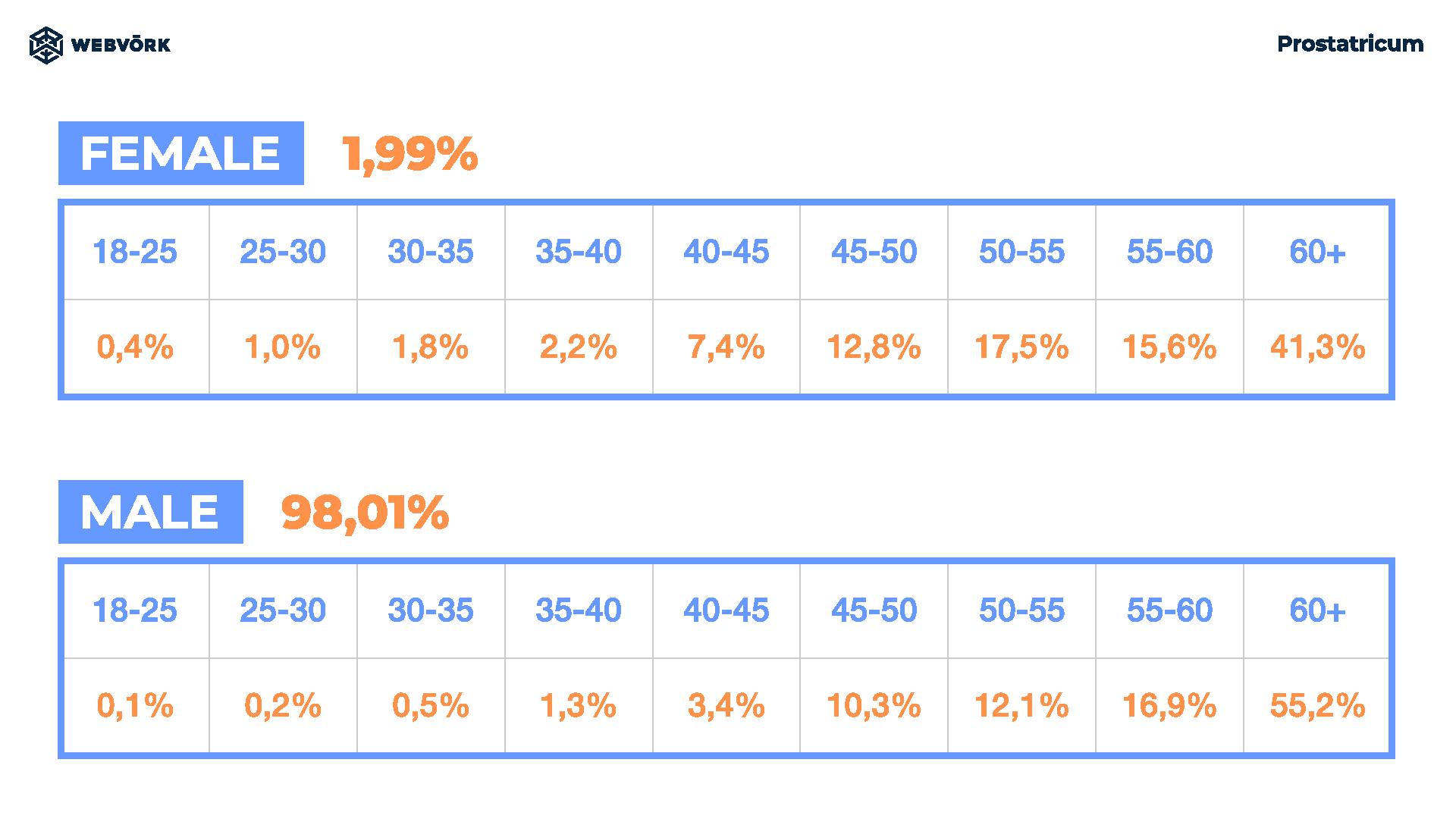The width and height of the screenshot is (1456, 819).
Task: Click the 55,2% cell in male table
Action: [1317, 706]
